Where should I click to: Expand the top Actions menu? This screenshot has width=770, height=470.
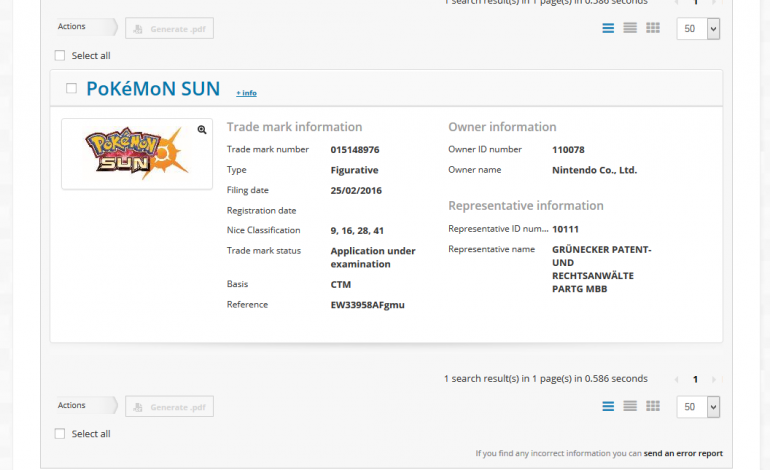pyautogui.click(x=85, y=27)
